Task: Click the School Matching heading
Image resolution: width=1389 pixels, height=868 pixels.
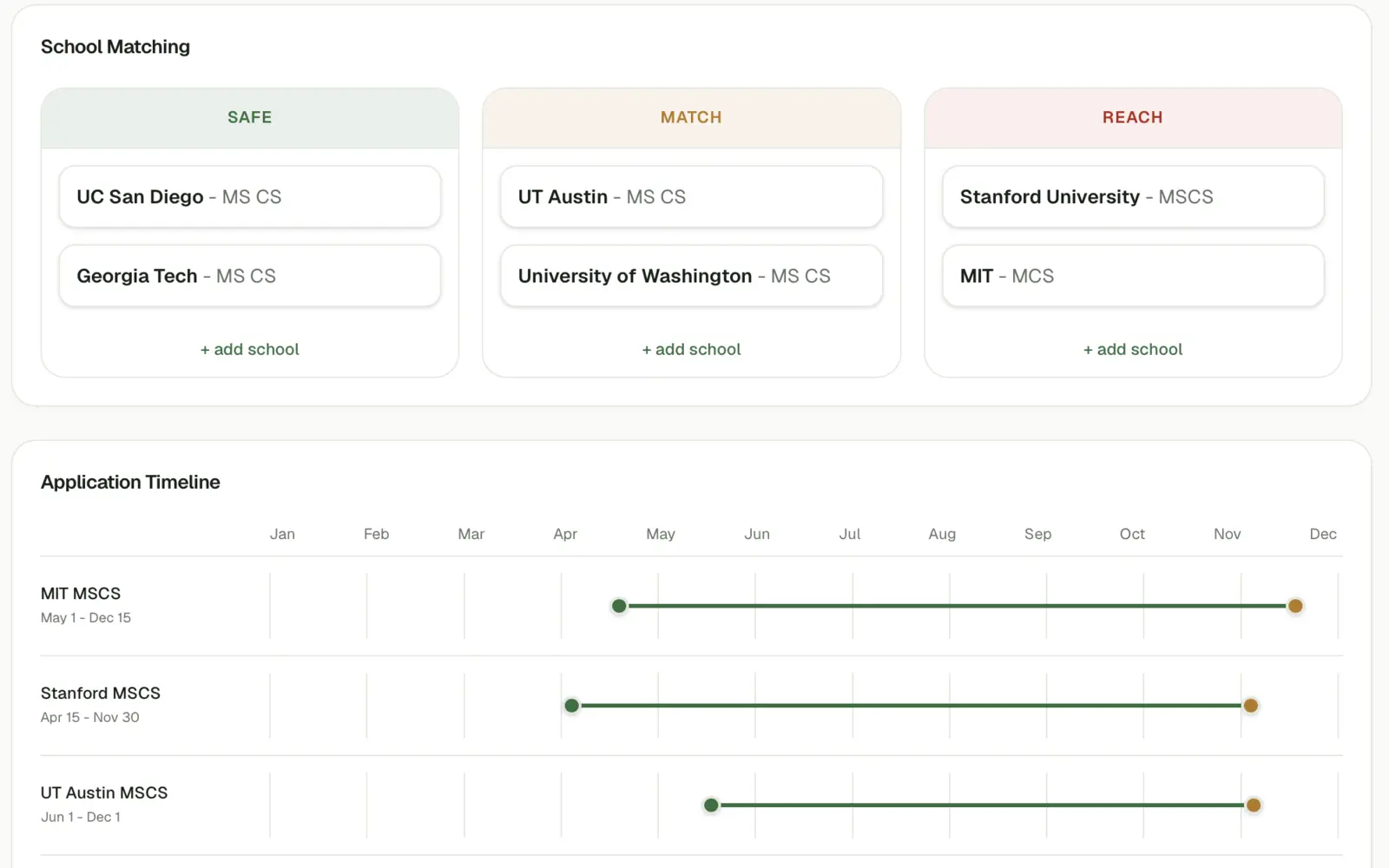Action: point(115,47)
